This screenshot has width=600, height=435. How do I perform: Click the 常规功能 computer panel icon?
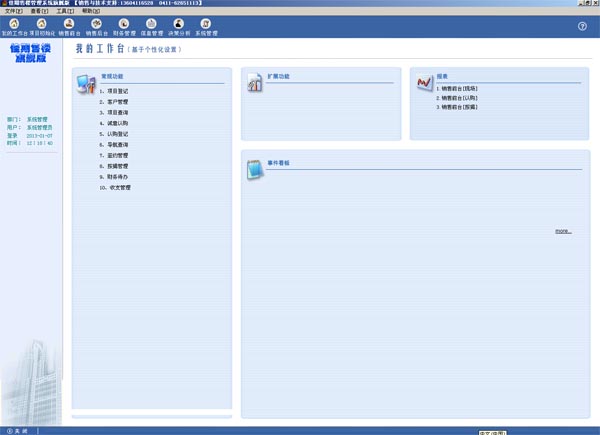pyautogui.click(x=86, y=84)
